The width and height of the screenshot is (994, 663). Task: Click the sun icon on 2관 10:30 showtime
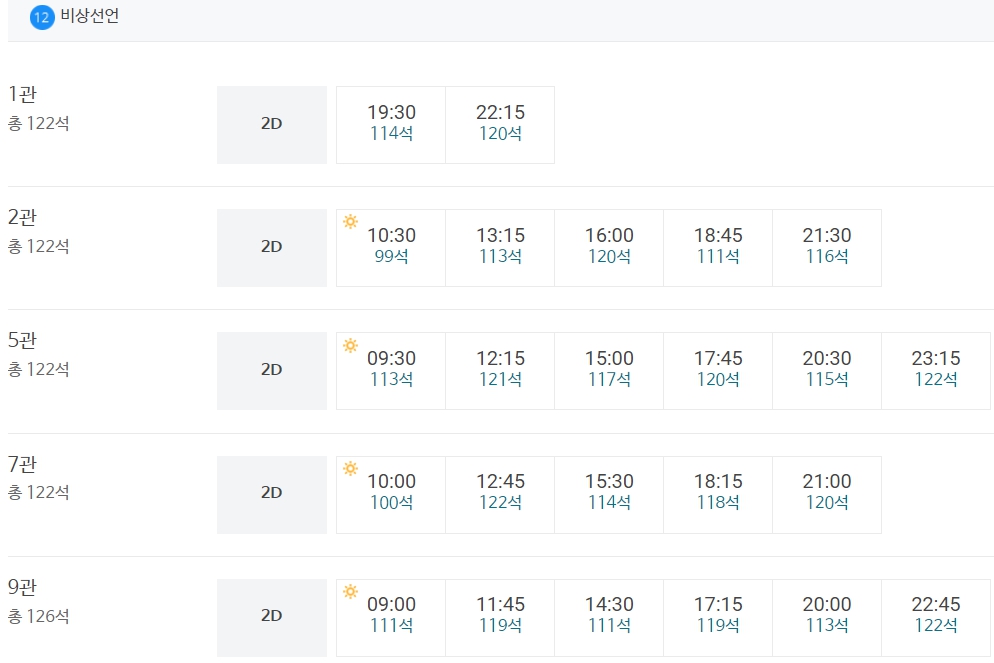point(351,222)
